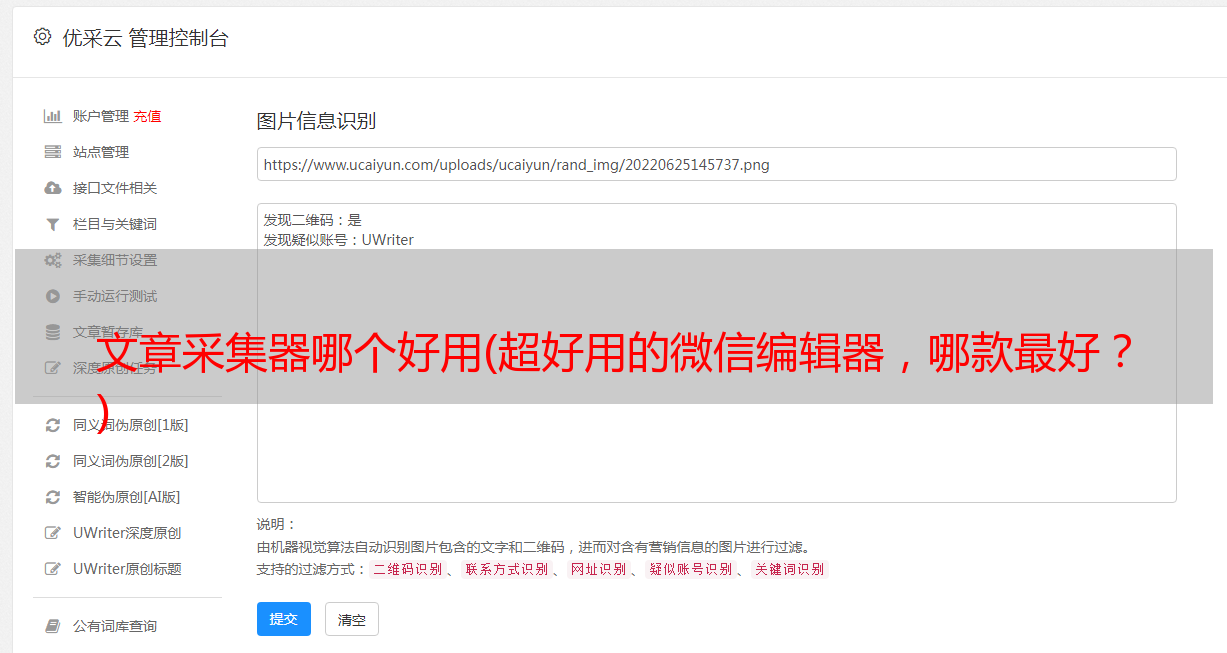The width and height of the screenshot is (1227, 653).
Task: Click the 发现疑似账号：UWriter result line
Action: click(x=338, y=240)
